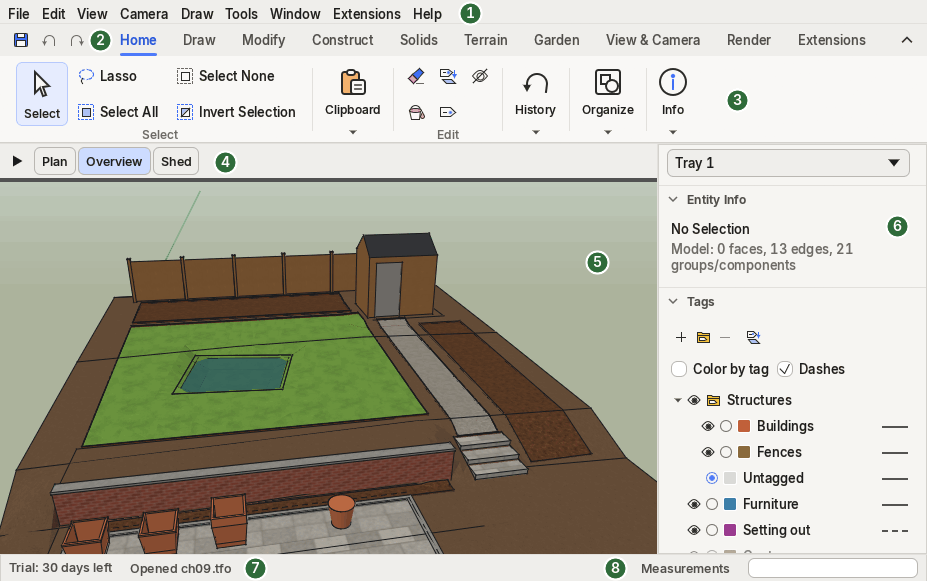The width and height of the screenshot is (927, 581).
Task: Choose the Lasso selection tool
Action: tap(108, 76)
